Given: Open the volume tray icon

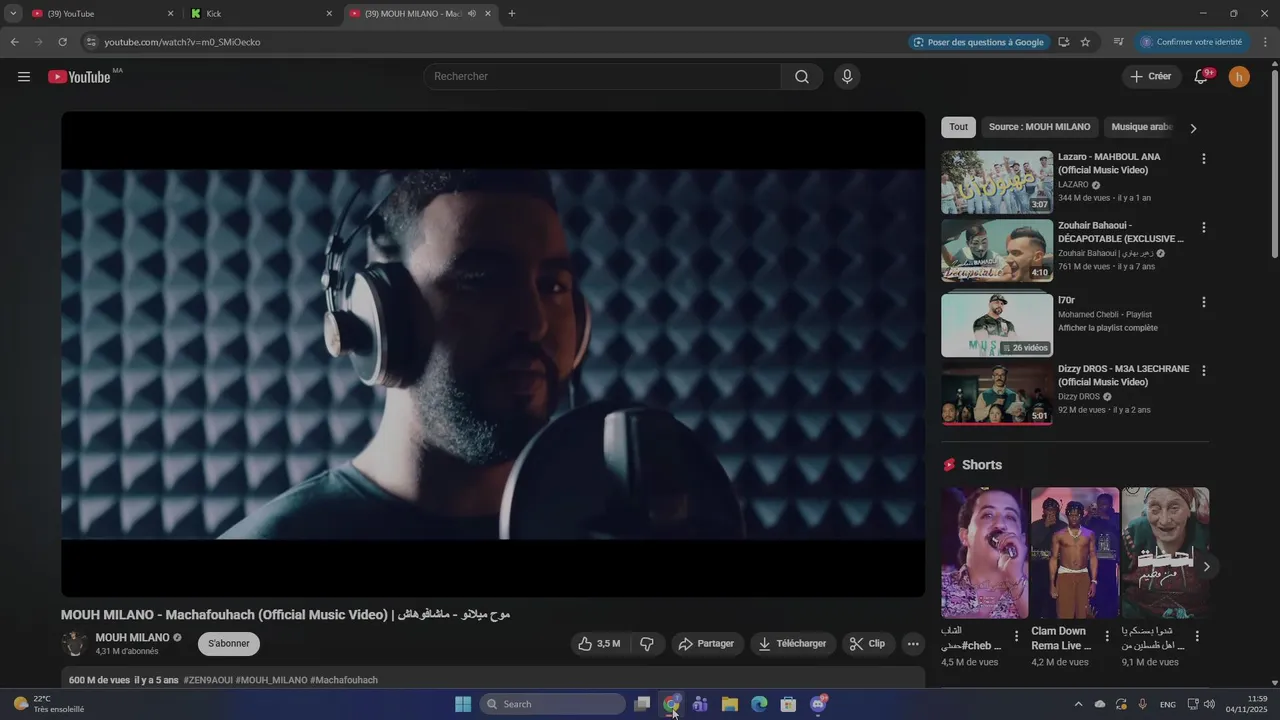Looking at the screenshot, I should pyautogui.click(x=1209, y=704).
